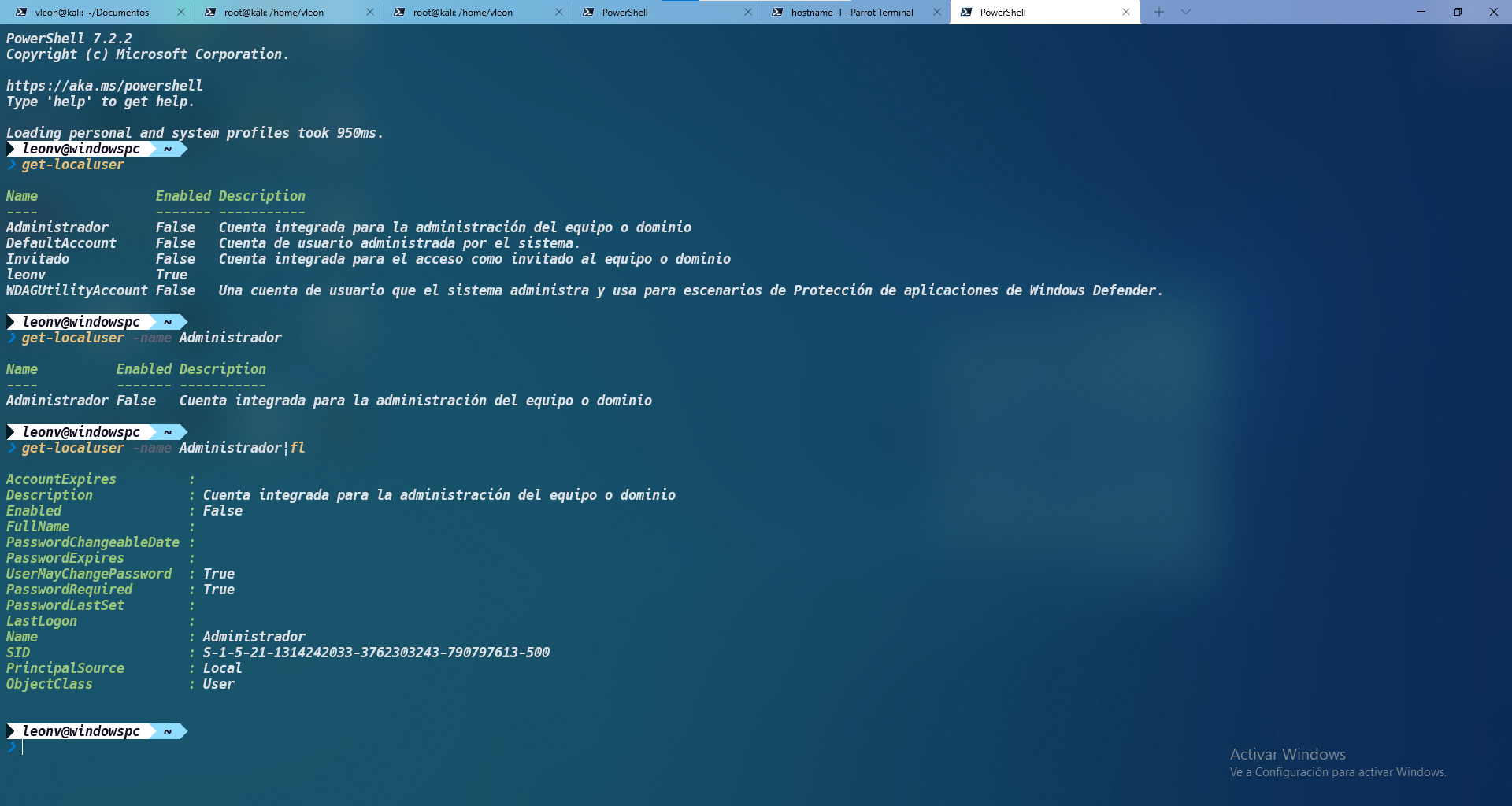Close the hostname -I - Parrot Terminal tab
Image resolution: width=1512 pixels, height=806 pixels.
[x=937, y=13]
